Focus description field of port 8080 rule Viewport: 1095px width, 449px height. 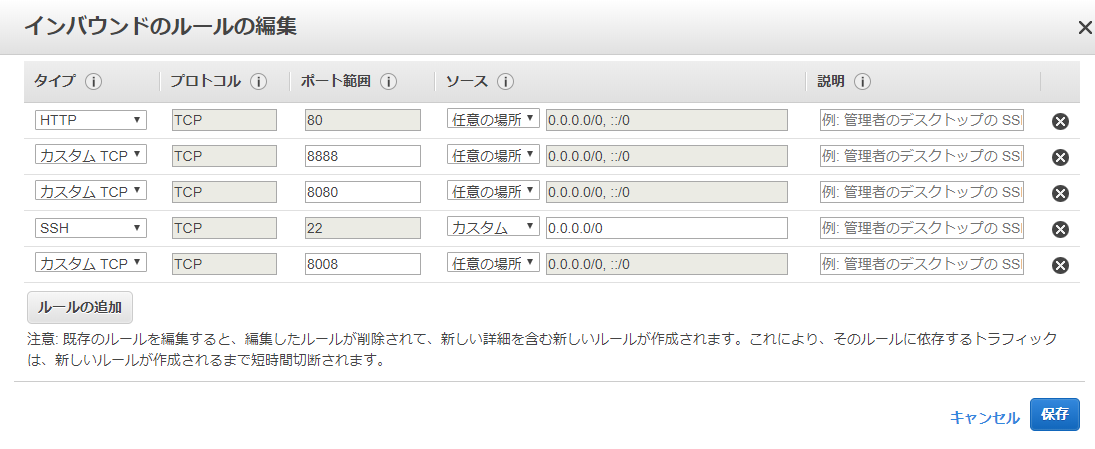click(922, 192)
